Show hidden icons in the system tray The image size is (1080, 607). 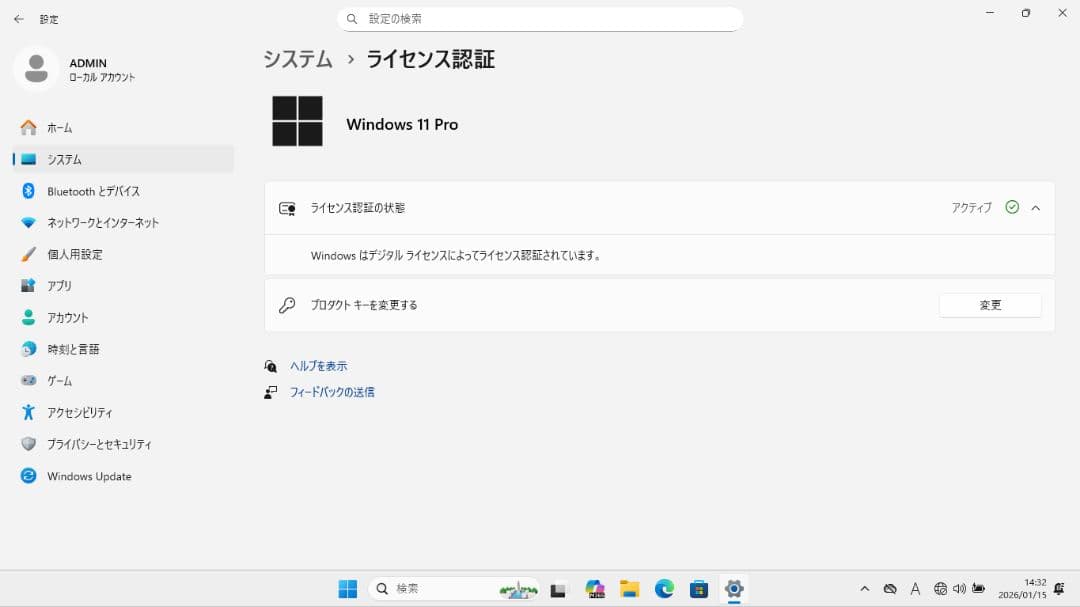865,589
